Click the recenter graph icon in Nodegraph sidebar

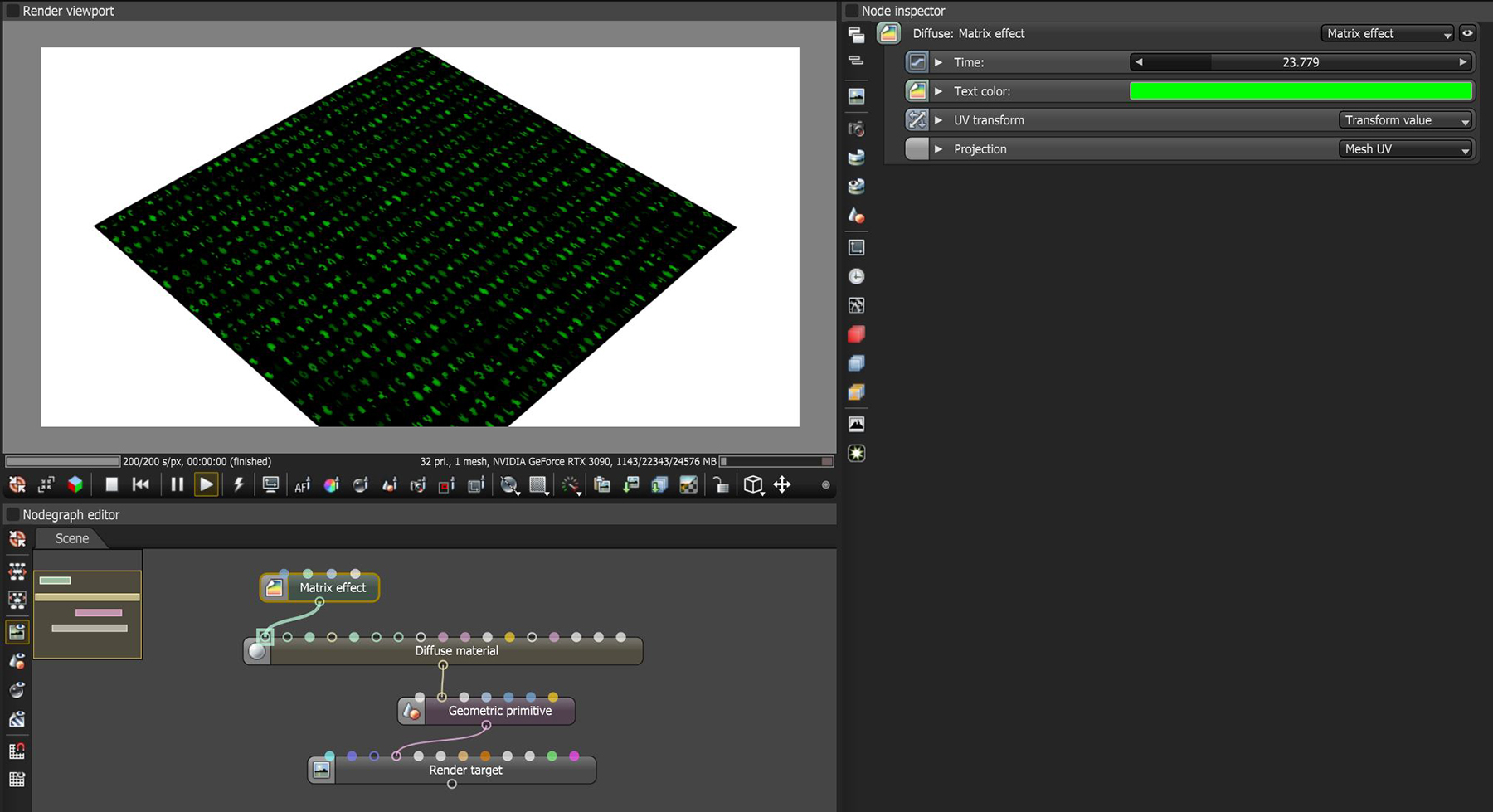pos(17,539)
